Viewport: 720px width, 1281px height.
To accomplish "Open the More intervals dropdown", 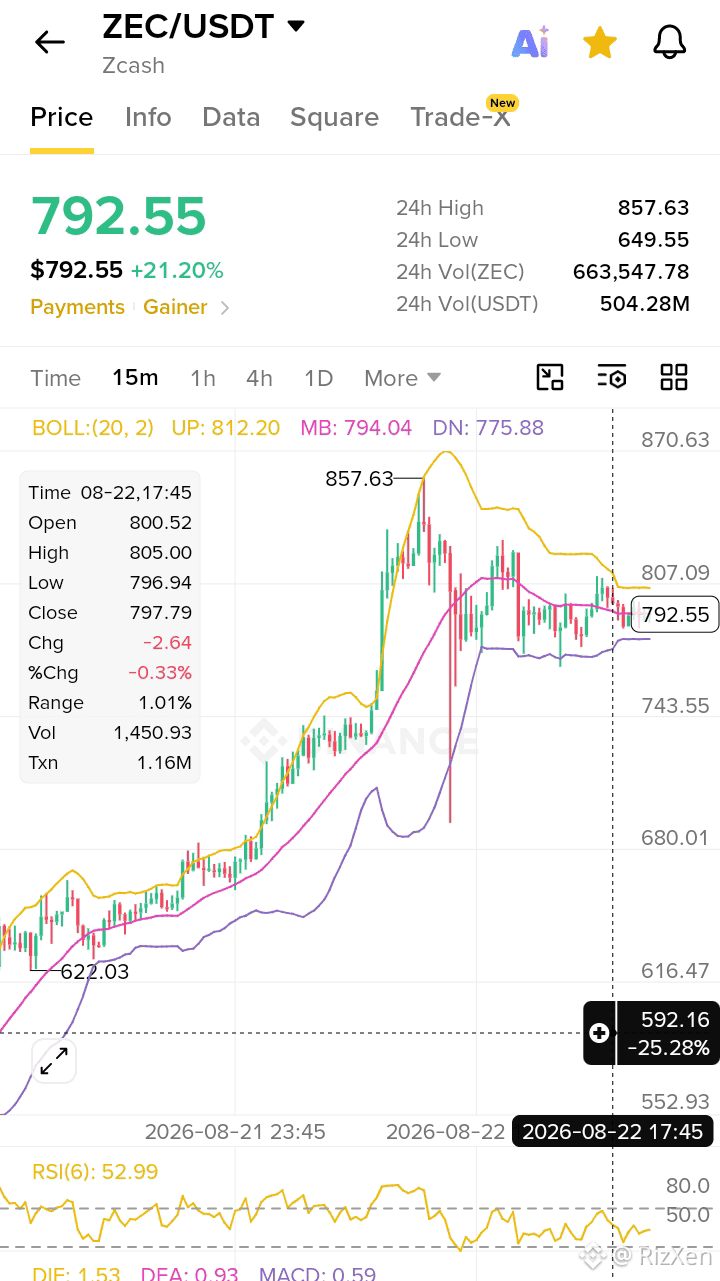I will [x=402, y=378].
